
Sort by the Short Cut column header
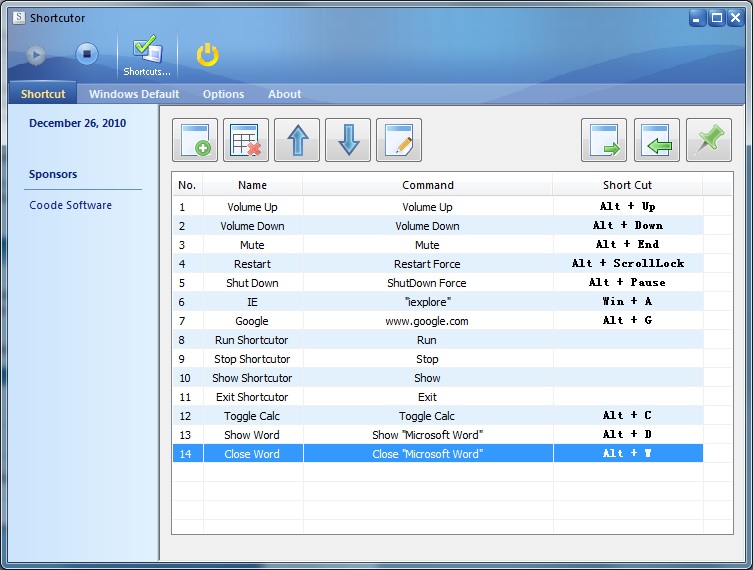click(627, 185)
